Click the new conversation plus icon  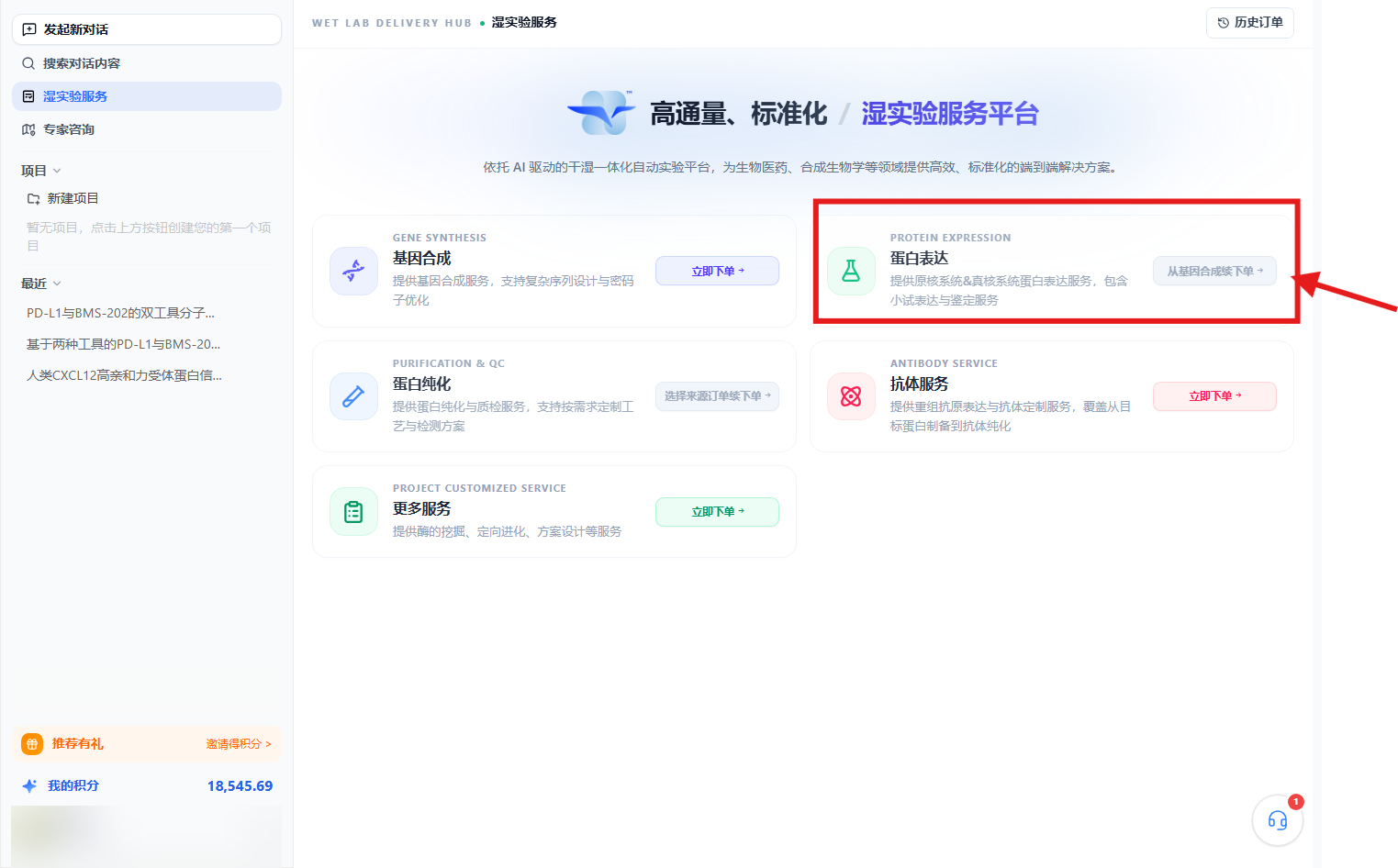29,29
